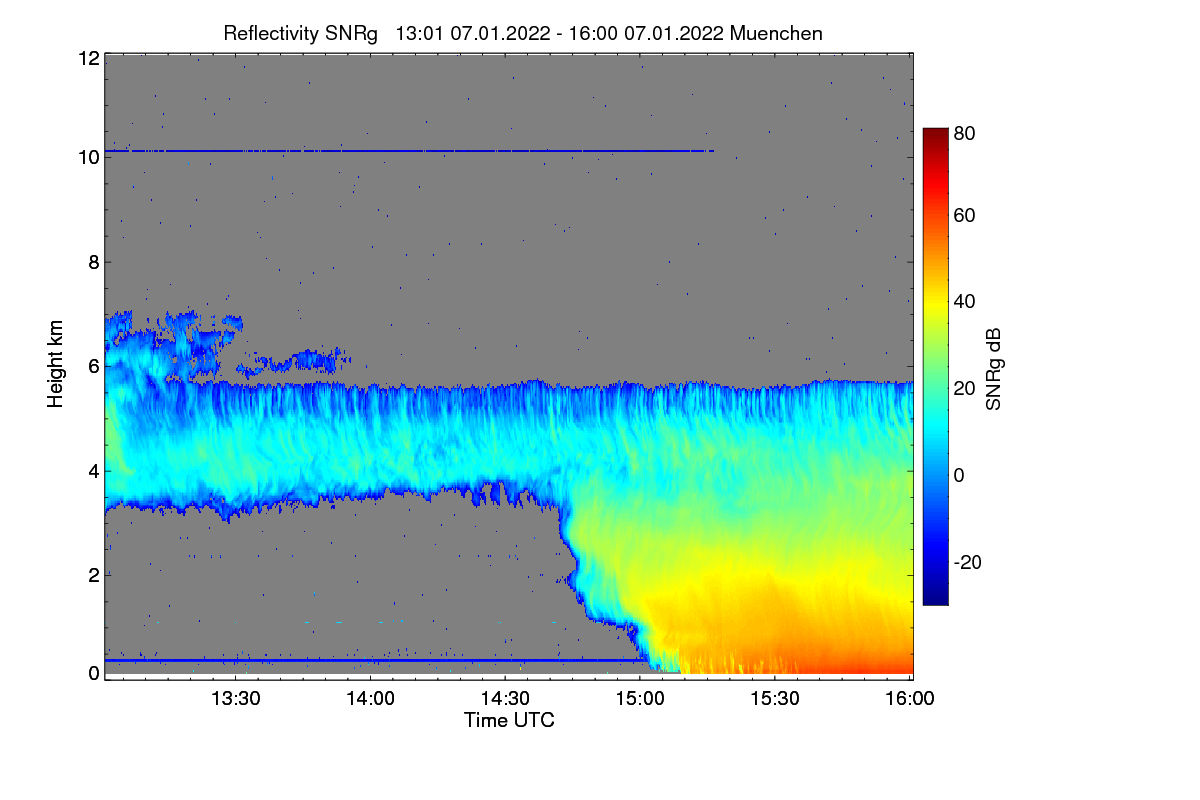This screenshot has width=1200, height=800.
Task: Click the height tick label '10'
Action: coord(88,157)
